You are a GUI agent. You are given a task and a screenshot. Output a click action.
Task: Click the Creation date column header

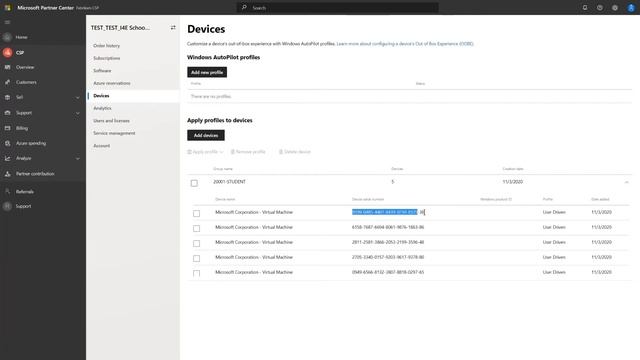[x=513, y=169]
